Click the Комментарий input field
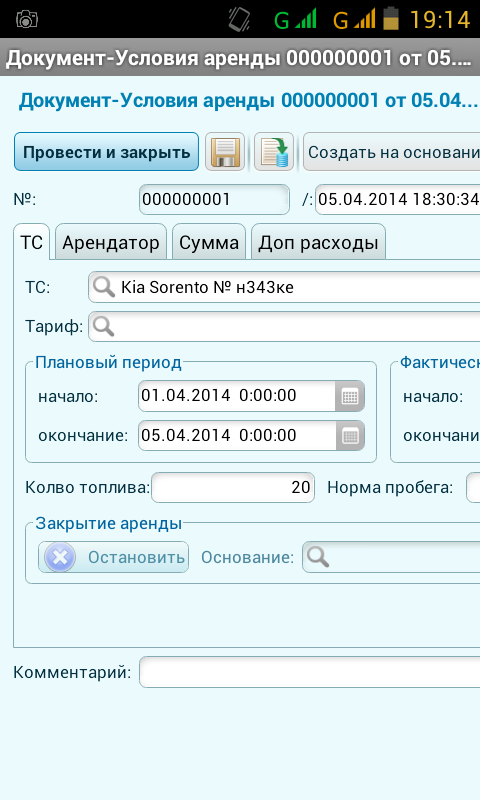Image resolution: width=480 pixels, height=800 pixels. [x=310, y=672]
